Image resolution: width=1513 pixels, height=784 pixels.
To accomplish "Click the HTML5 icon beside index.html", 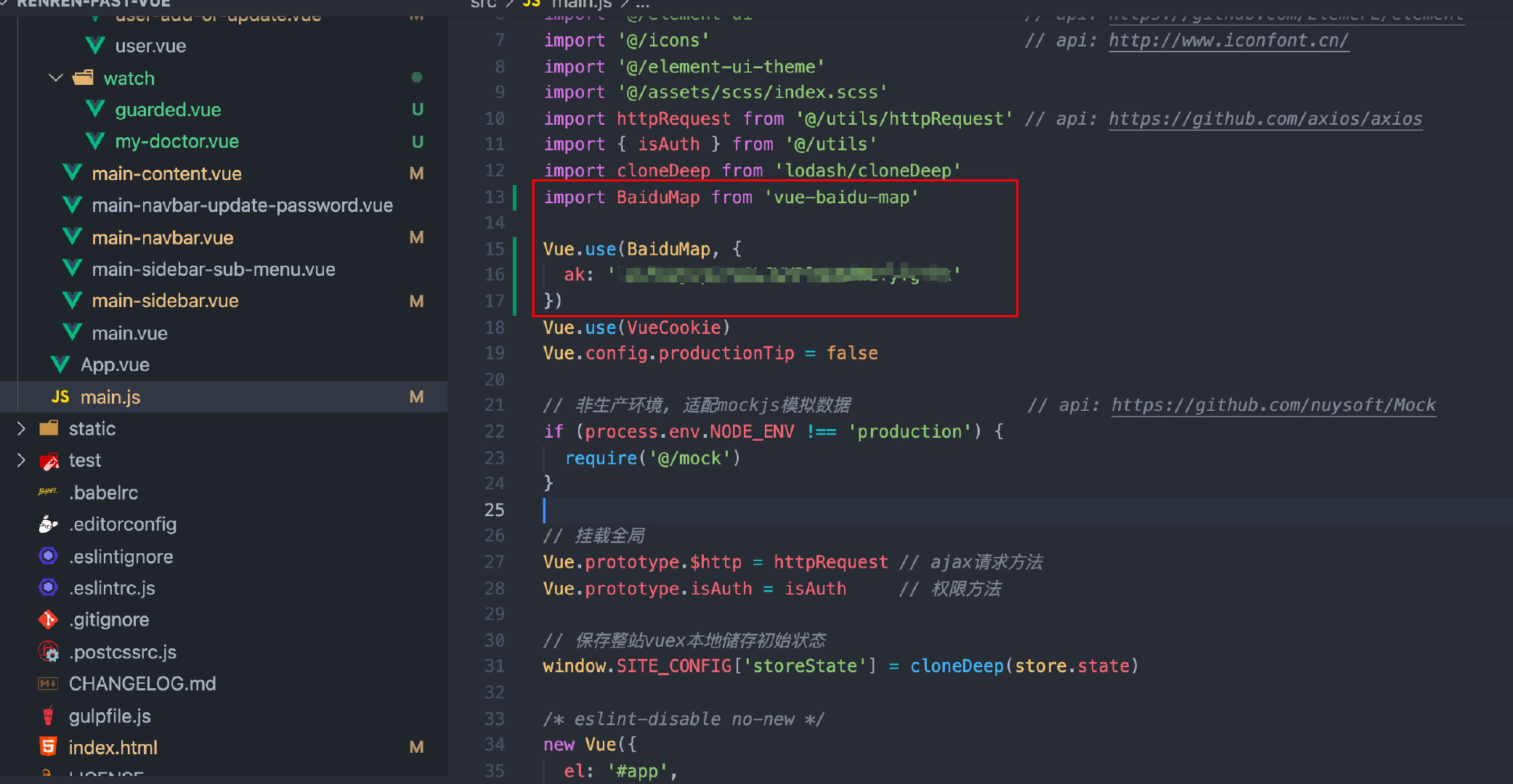I will point(48,747).
